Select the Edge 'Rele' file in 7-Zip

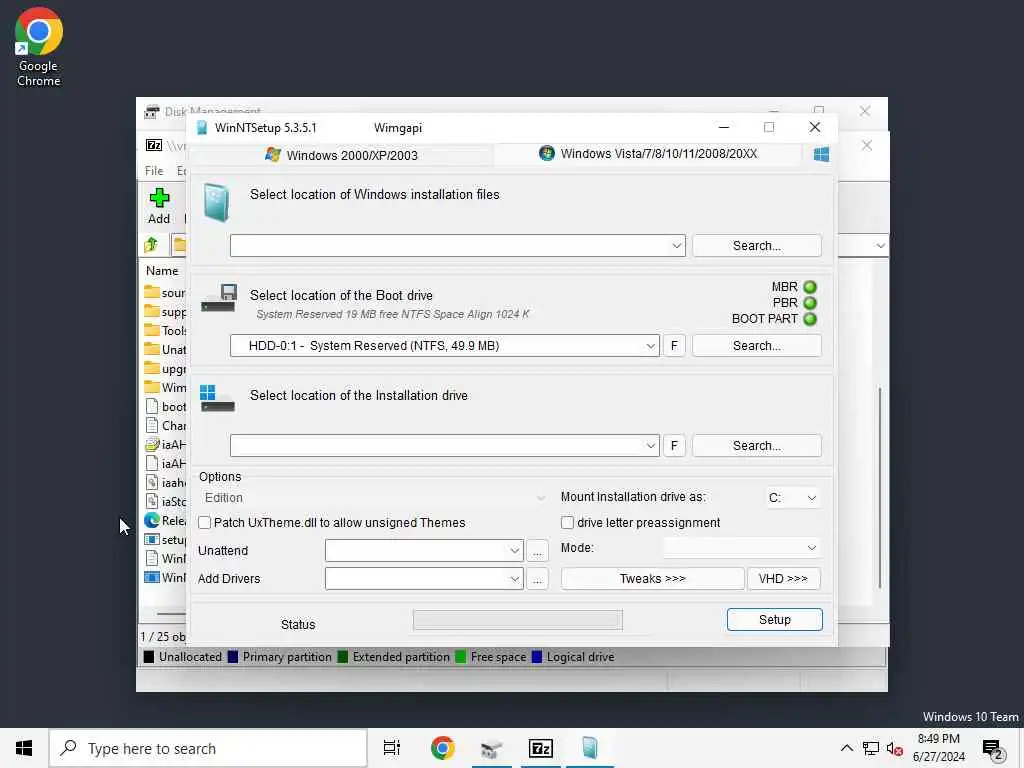[165, 520]
